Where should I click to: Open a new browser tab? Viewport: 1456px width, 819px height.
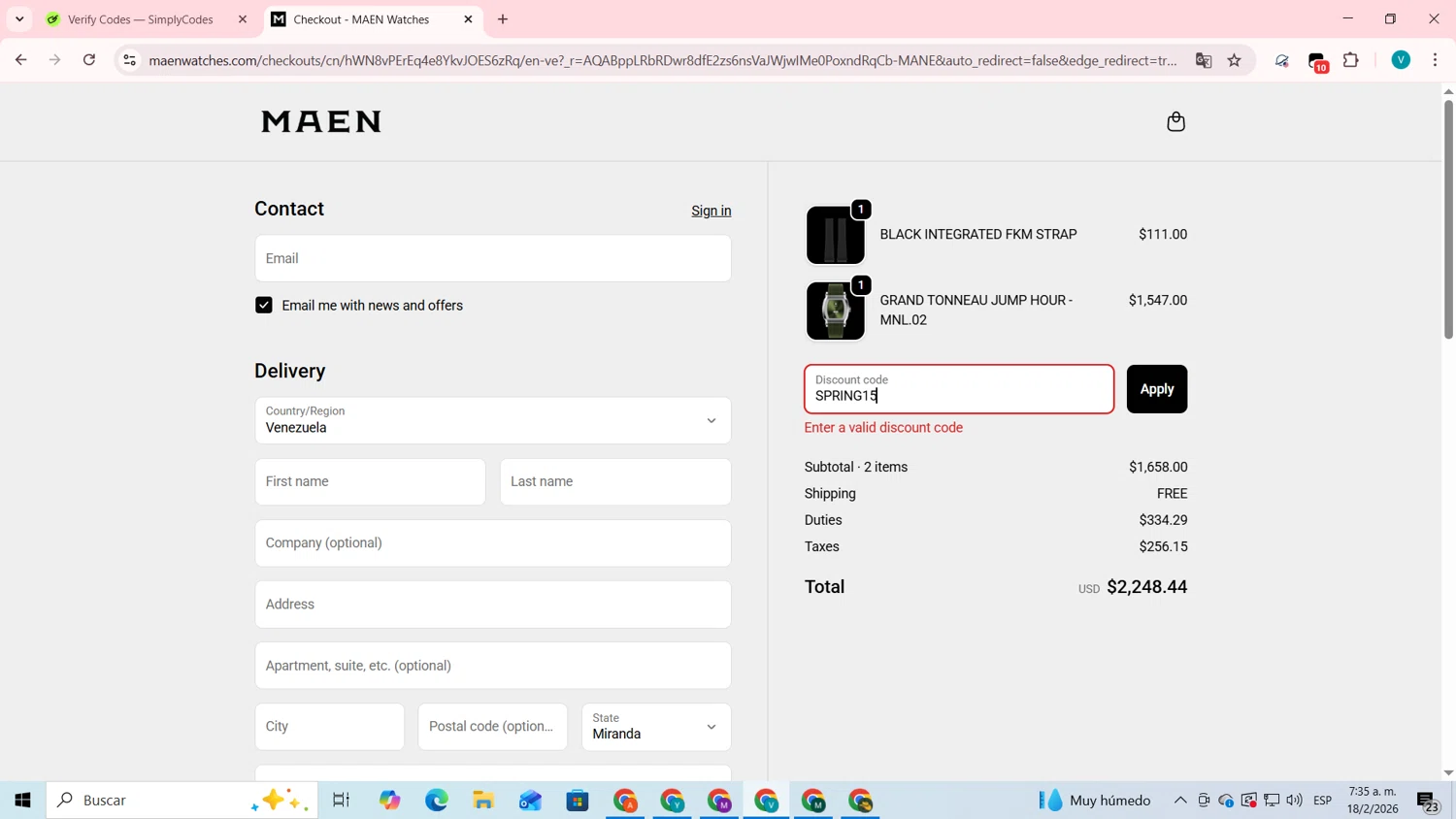point(503,19)
